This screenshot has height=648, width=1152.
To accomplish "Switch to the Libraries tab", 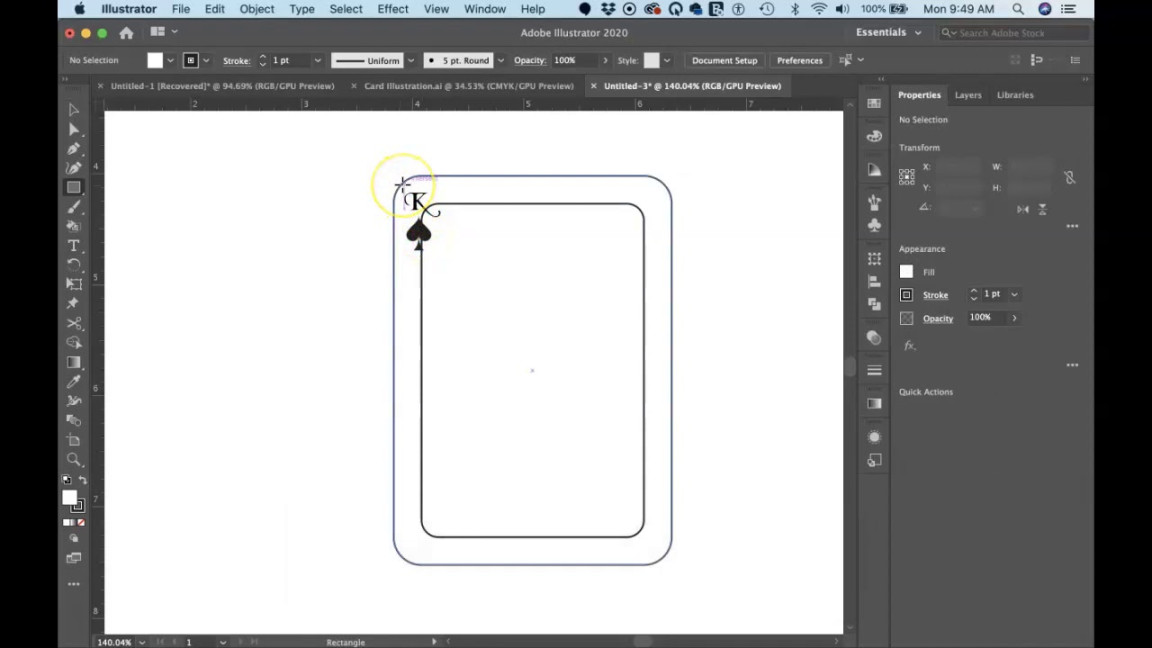I will (x=1015, y=95).
